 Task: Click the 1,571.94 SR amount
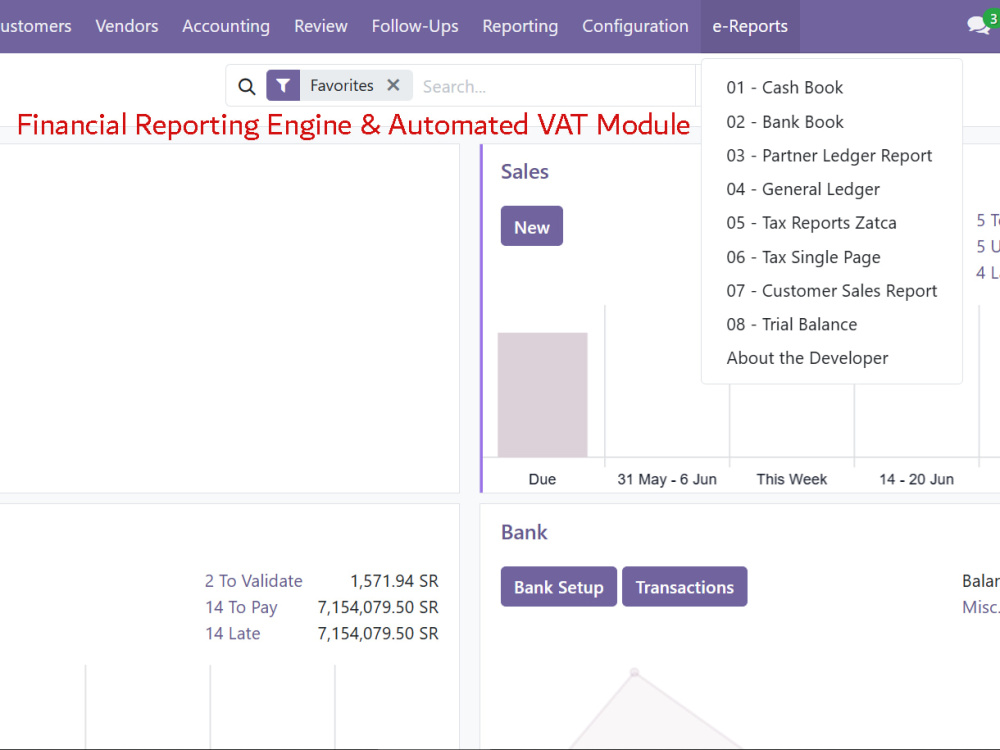pyautogui.click(x=395, y=581)
